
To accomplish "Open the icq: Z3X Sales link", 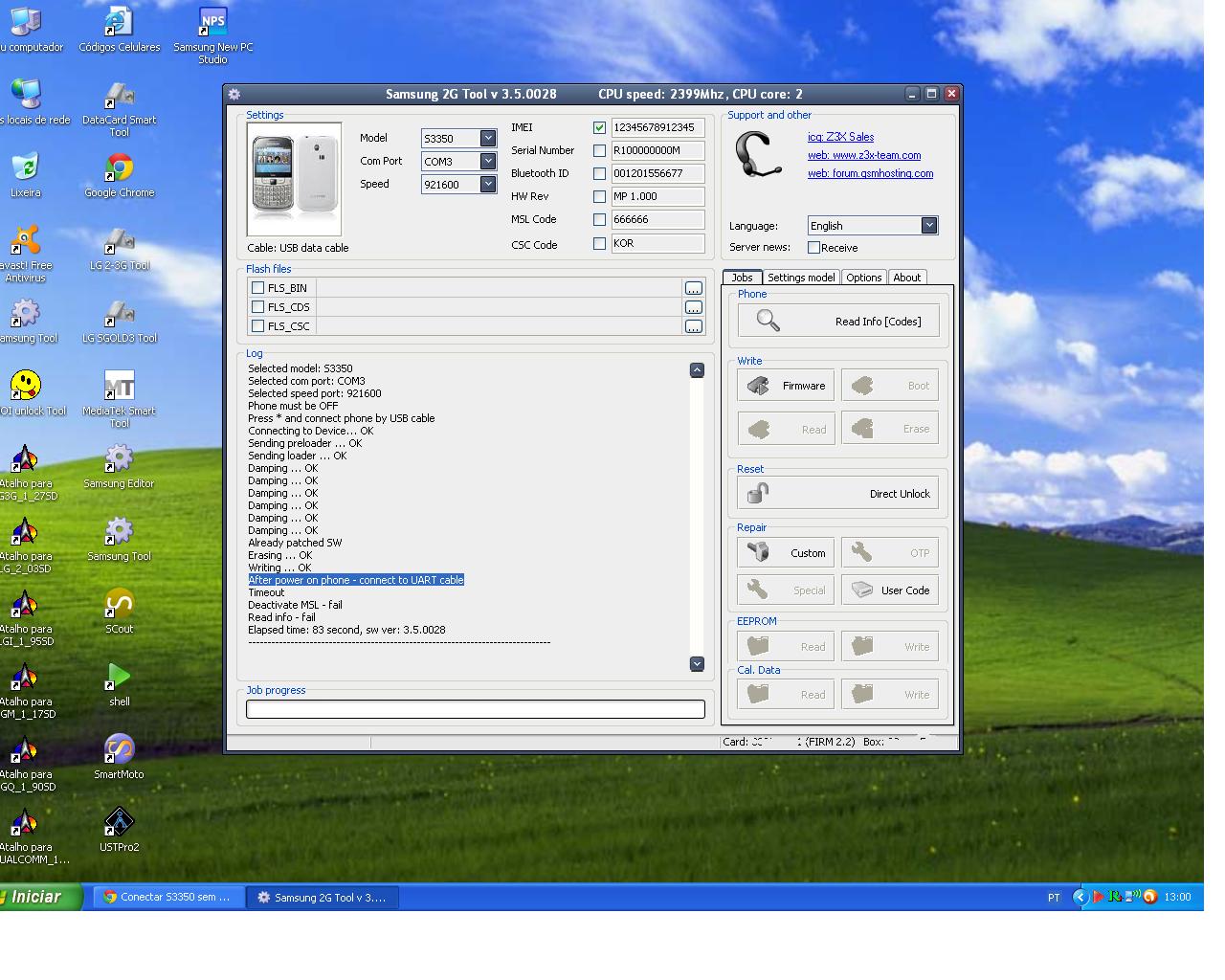I will click(x=840, y=137).
